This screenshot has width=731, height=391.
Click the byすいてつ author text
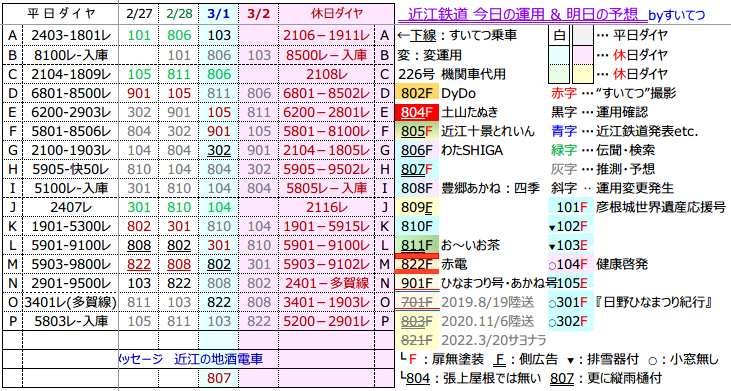(x=676, y=15)
